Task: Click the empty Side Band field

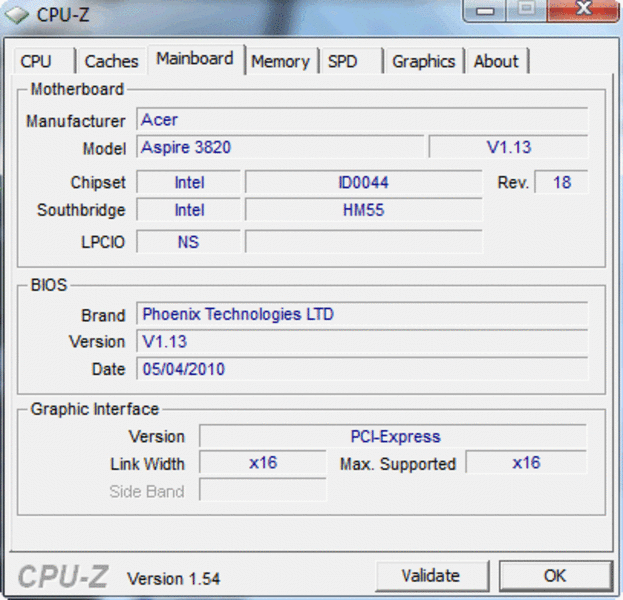Action: 263,490
